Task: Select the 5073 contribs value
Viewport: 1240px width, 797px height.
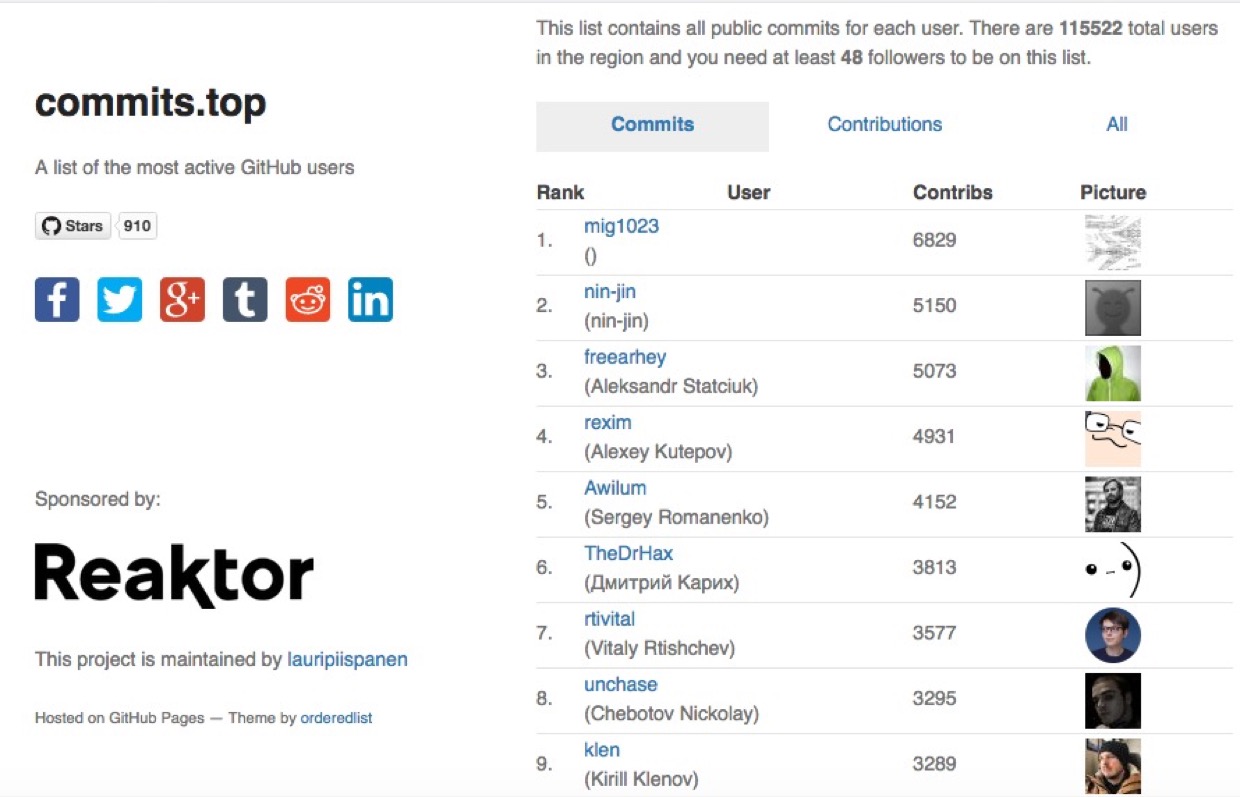Action: (x=934, y=371)
